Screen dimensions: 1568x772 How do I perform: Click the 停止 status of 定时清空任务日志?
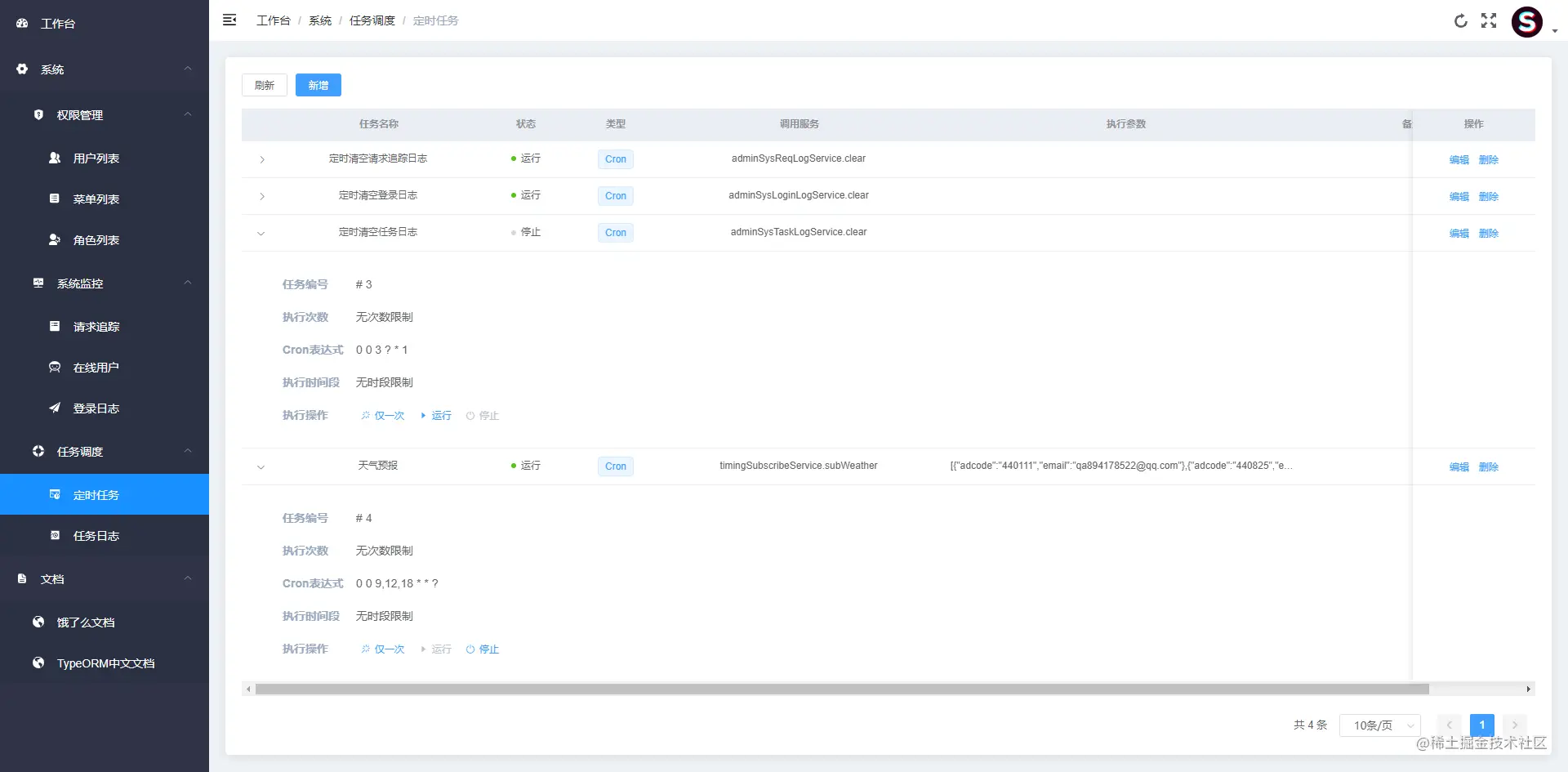point(526,232)
